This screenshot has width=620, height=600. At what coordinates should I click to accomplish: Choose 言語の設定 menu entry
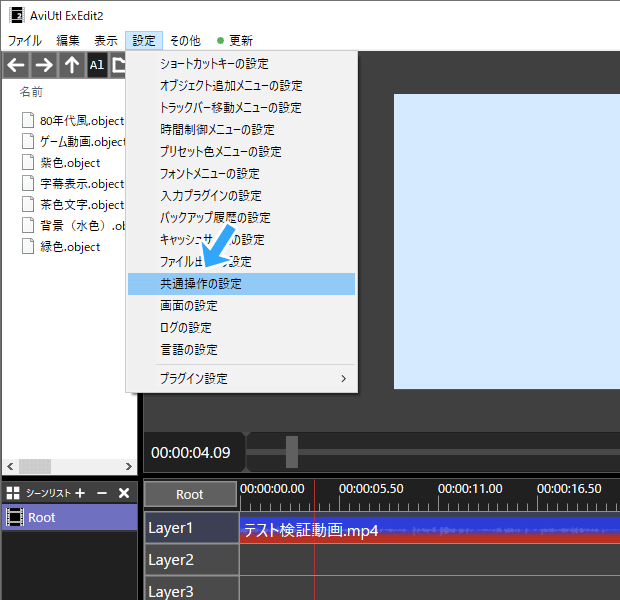tap(241, 350)
